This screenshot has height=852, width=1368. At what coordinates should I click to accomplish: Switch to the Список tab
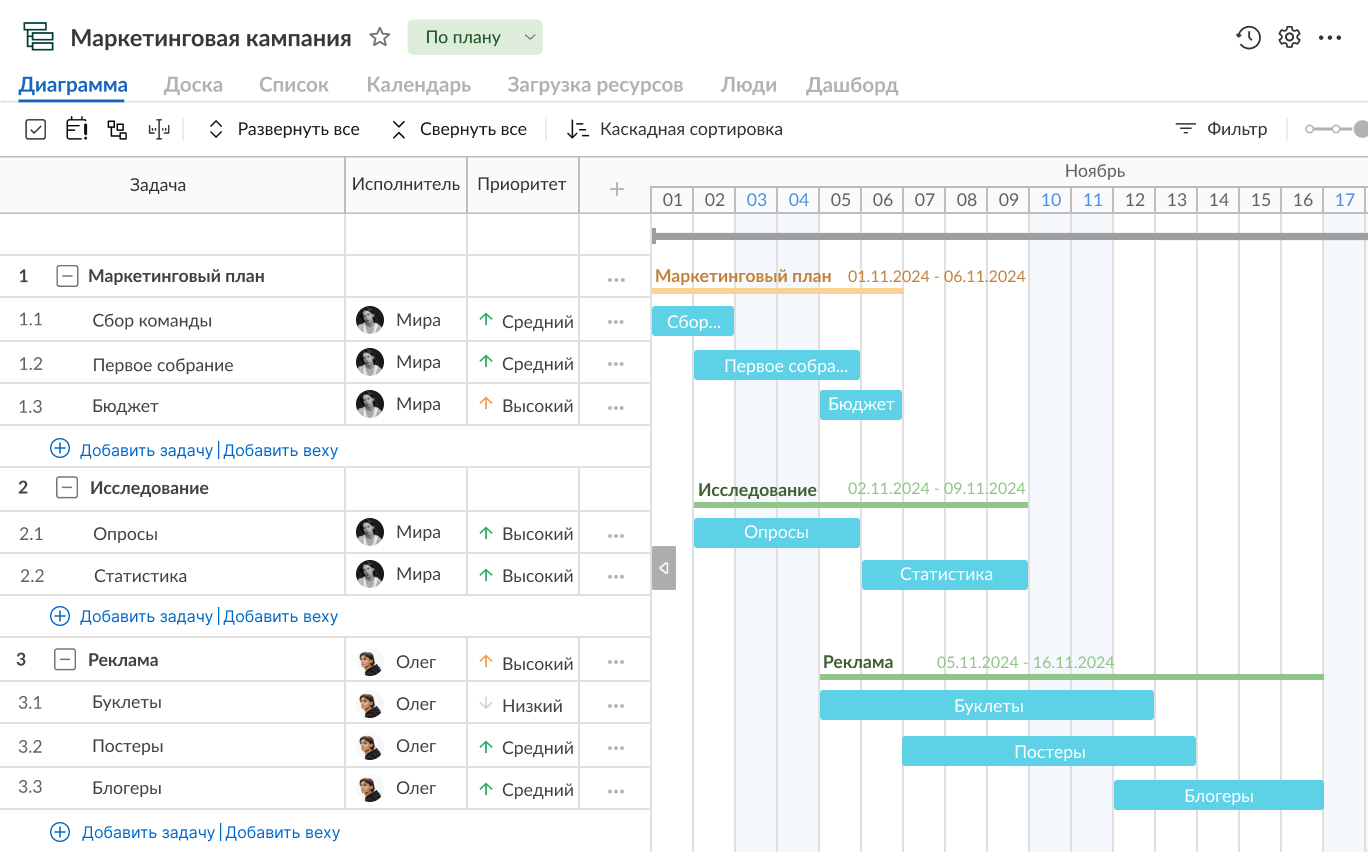pyautogui.click(x=294, y=85)
